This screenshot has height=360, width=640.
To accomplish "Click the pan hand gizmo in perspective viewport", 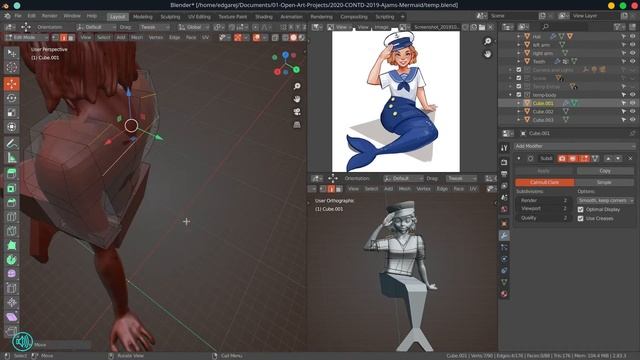I will pyautogui.click(x=297, y=99).
